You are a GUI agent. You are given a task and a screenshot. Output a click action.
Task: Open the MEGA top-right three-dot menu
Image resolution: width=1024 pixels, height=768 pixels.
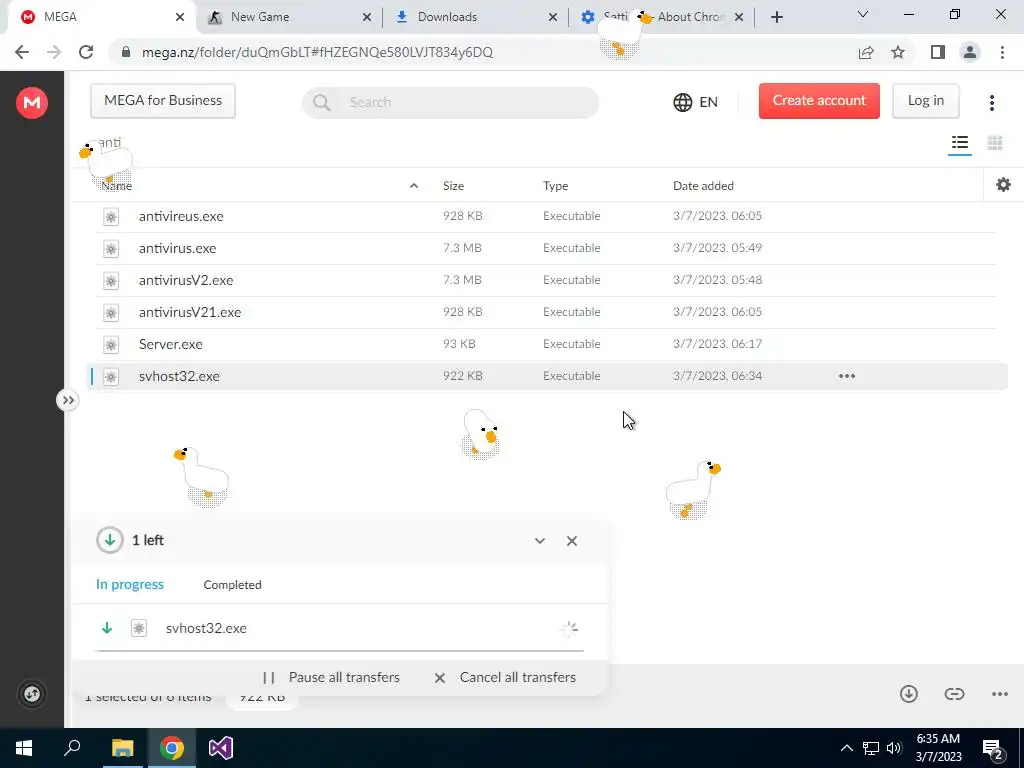coord(991,103)
